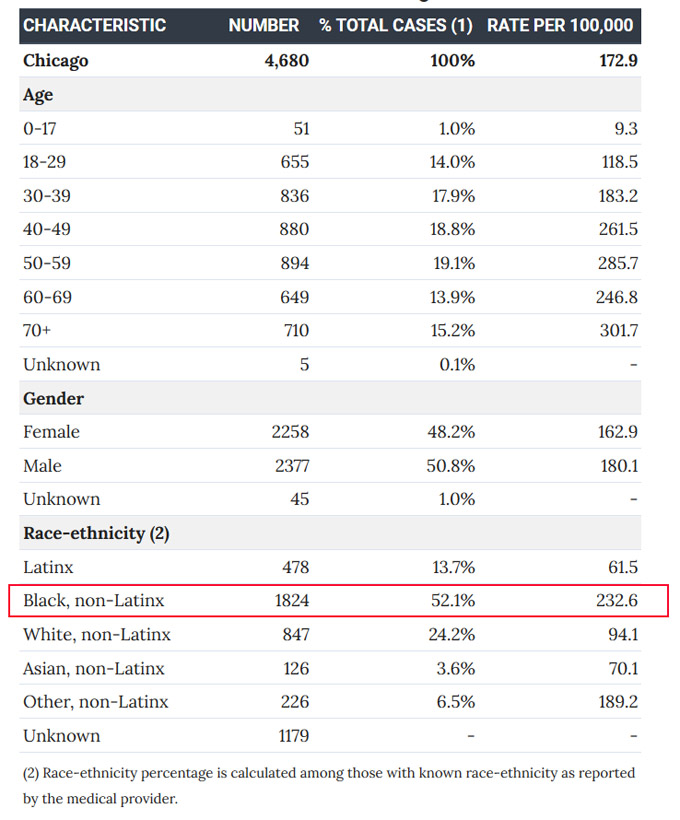Screen dimensions: 680x820
Task: Click the Race-ethnicity (2) section heading
Action: [96, 533]
